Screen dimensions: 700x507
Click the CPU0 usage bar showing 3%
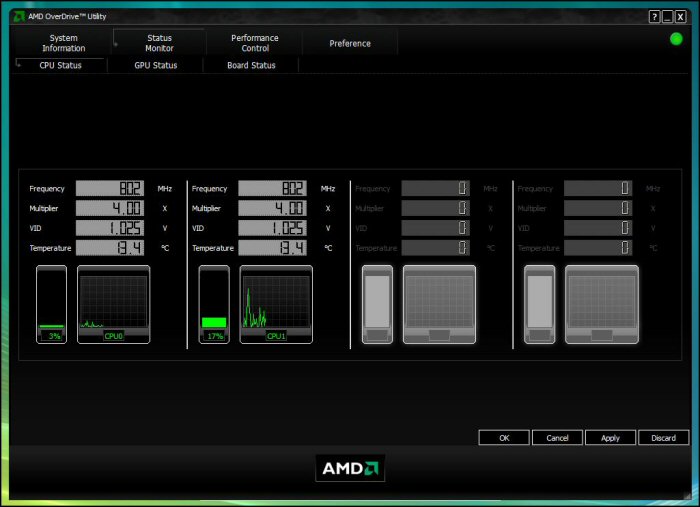point(51,304)
